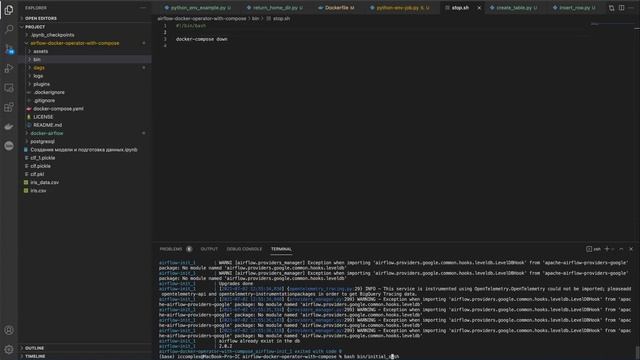Viewport: 640px width, 360px height.
Task: Click the Jupyter notebook .ipynb file icon
Action: (x=26, y=150)
